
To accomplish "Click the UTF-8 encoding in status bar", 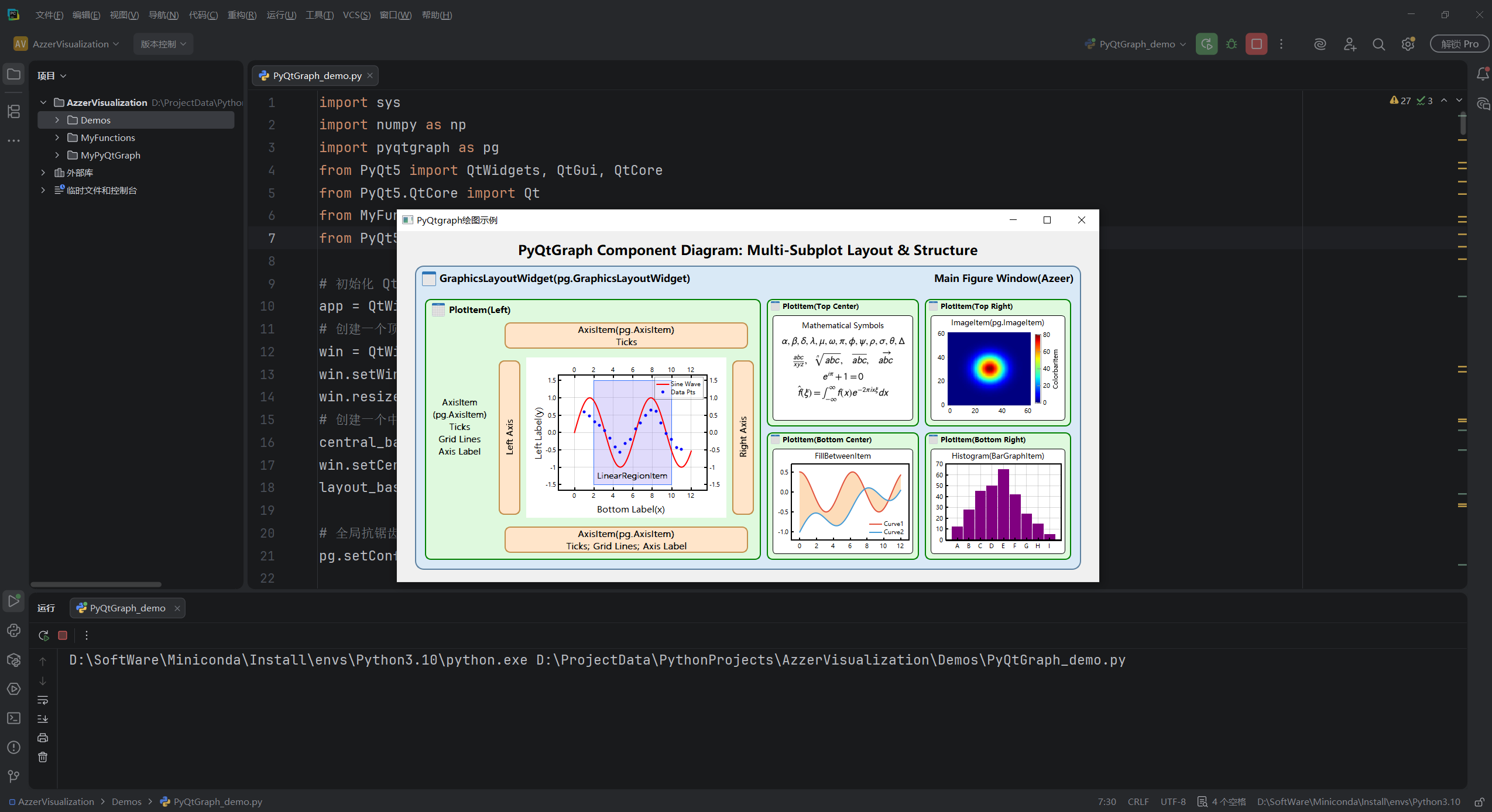I will coord(1173,801).
